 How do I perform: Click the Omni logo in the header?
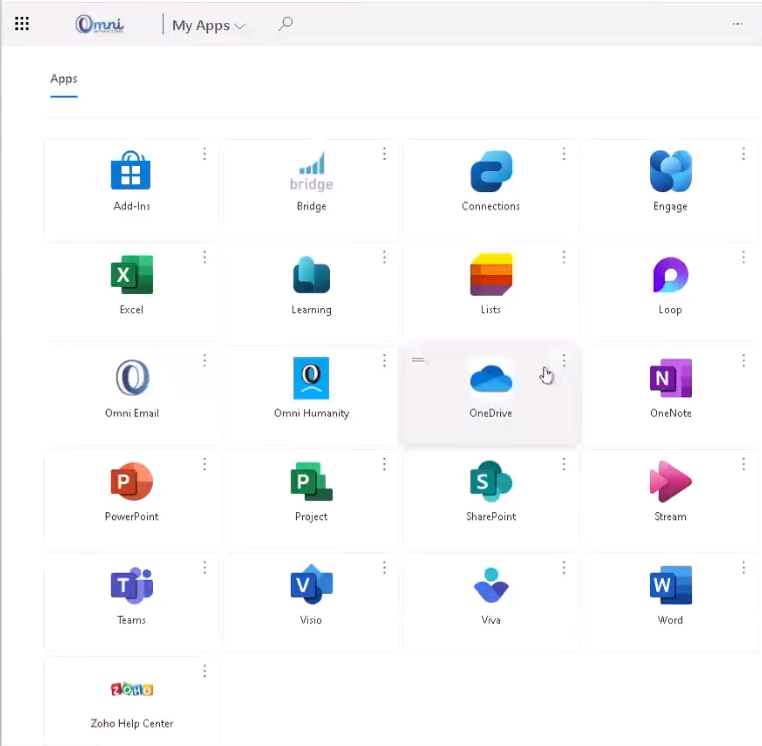point(99,24)
